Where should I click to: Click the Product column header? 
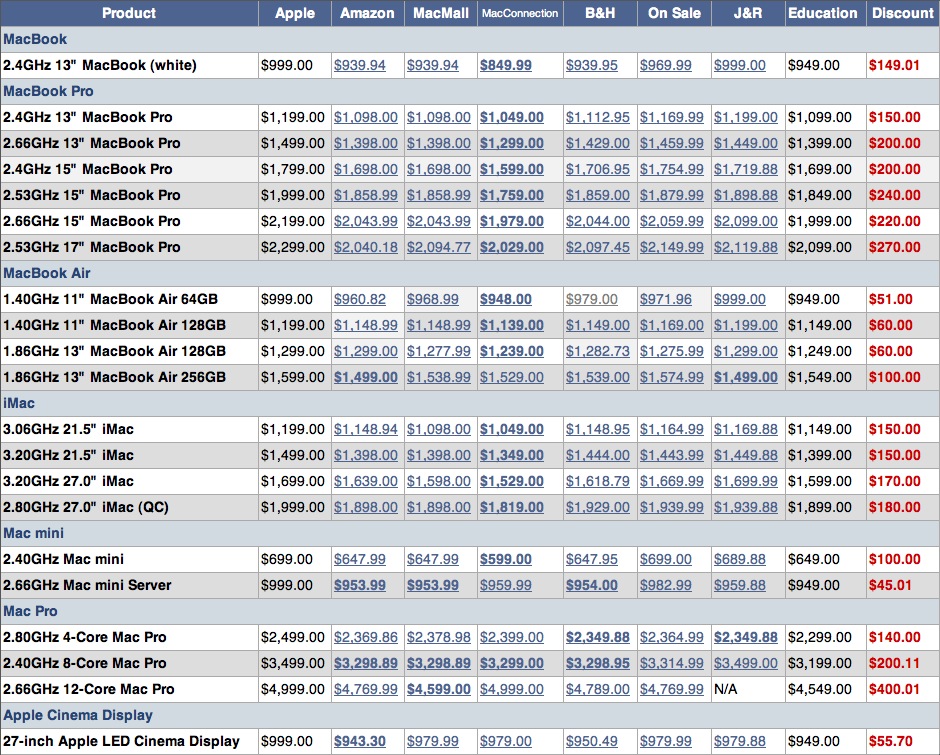[129, 13]
